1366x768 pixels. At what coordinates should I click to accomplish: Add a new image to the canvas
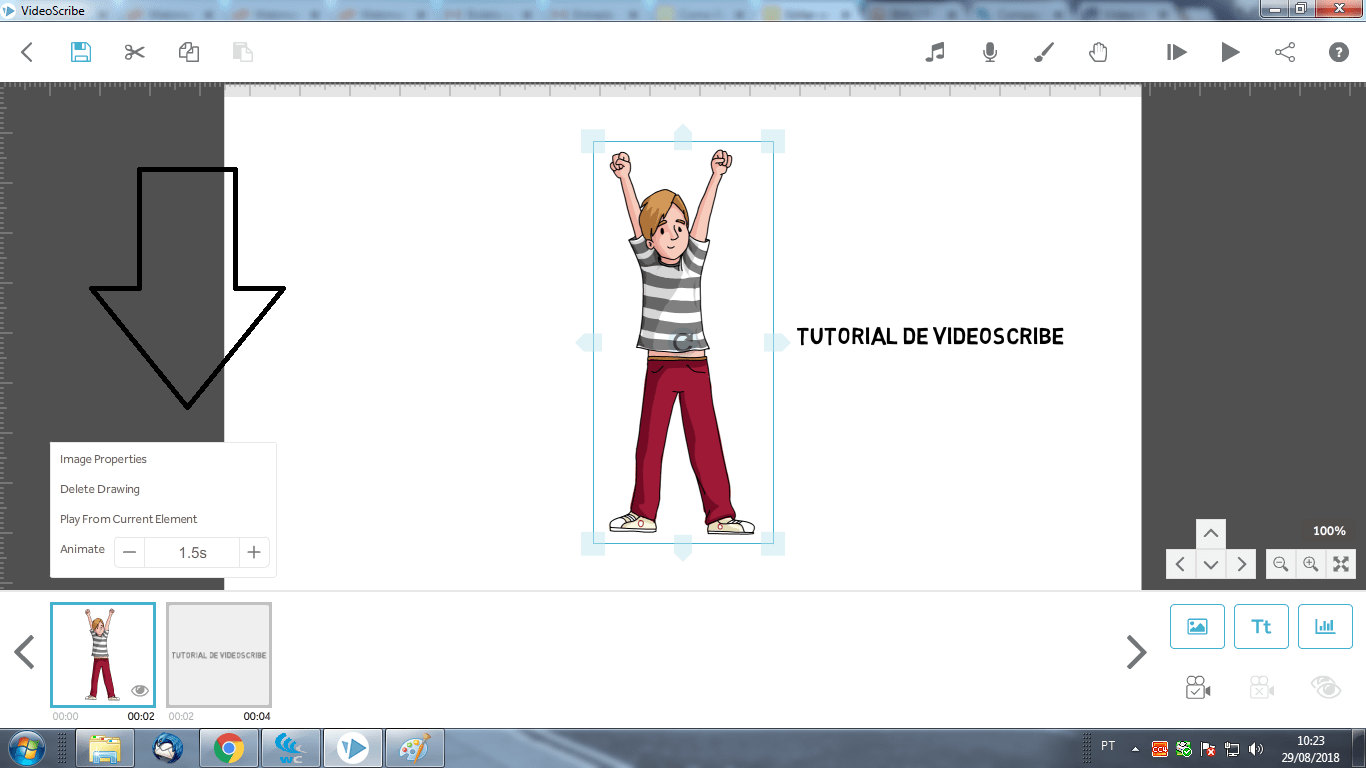[x=1197, y=626]
